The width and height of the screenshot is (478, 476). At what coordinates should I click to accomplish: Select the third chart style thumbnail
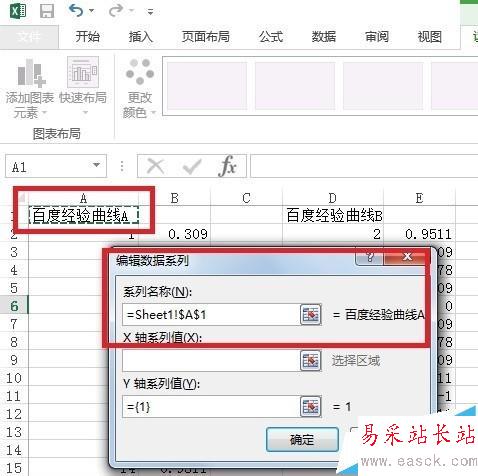pos(383,86)
